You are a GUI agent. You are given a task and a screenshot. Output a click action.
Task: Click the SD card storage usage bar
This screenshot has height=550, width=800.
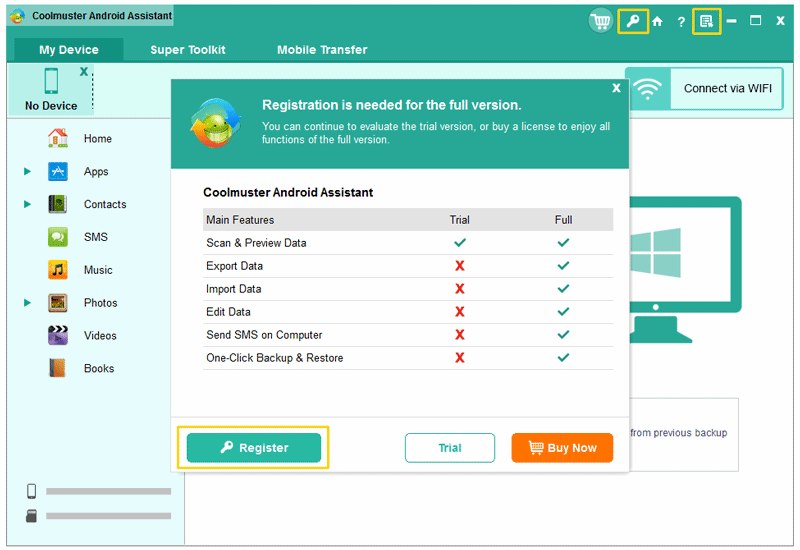[x=108, y=516]
